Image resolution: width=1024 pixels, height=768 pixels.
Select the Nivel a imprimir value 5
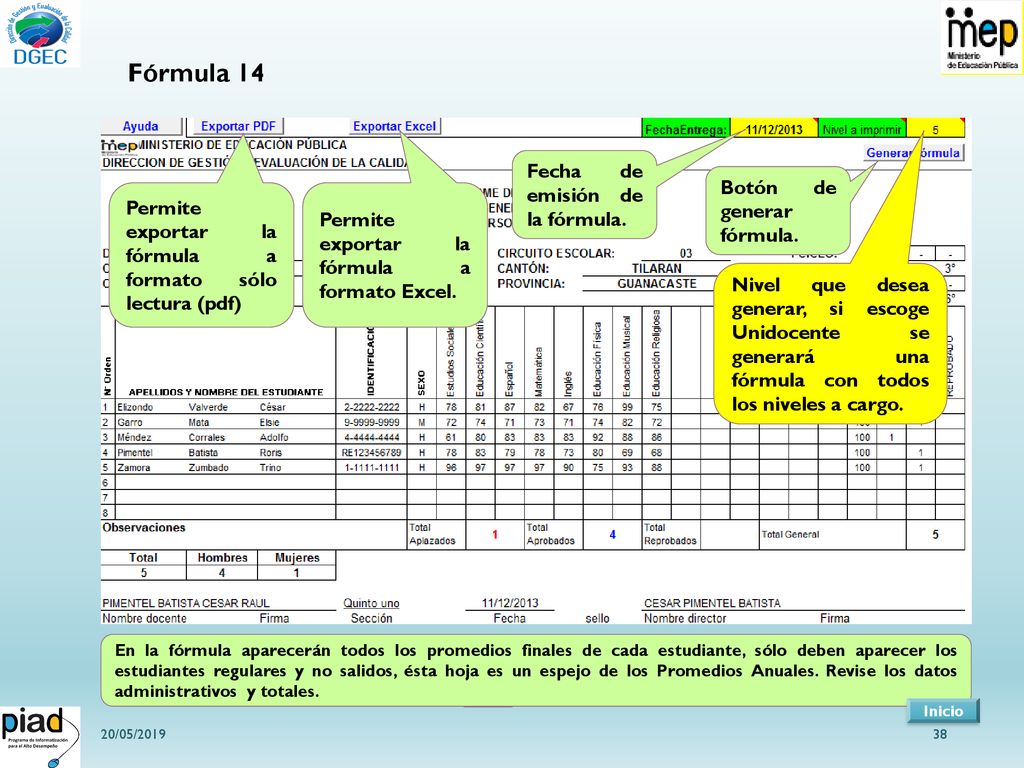pos(935,129)
